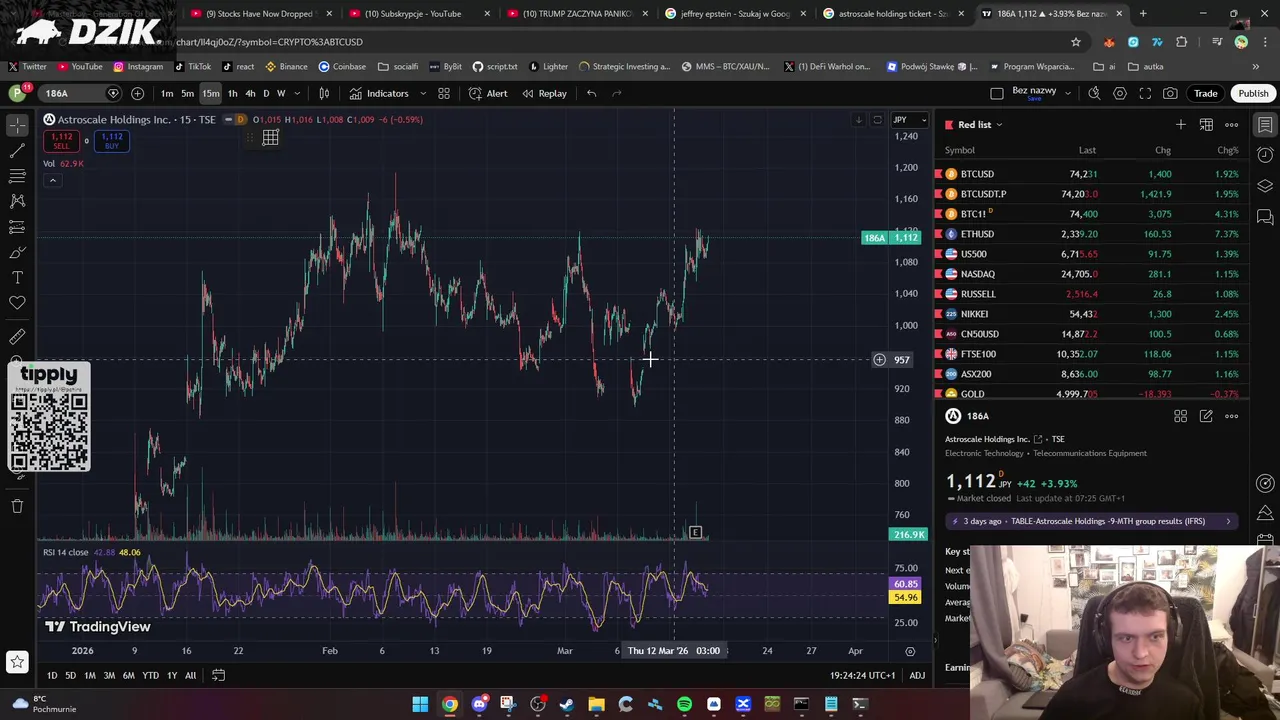Open the Alerts clock panel in right sidebar

(x=1265, y=155)
